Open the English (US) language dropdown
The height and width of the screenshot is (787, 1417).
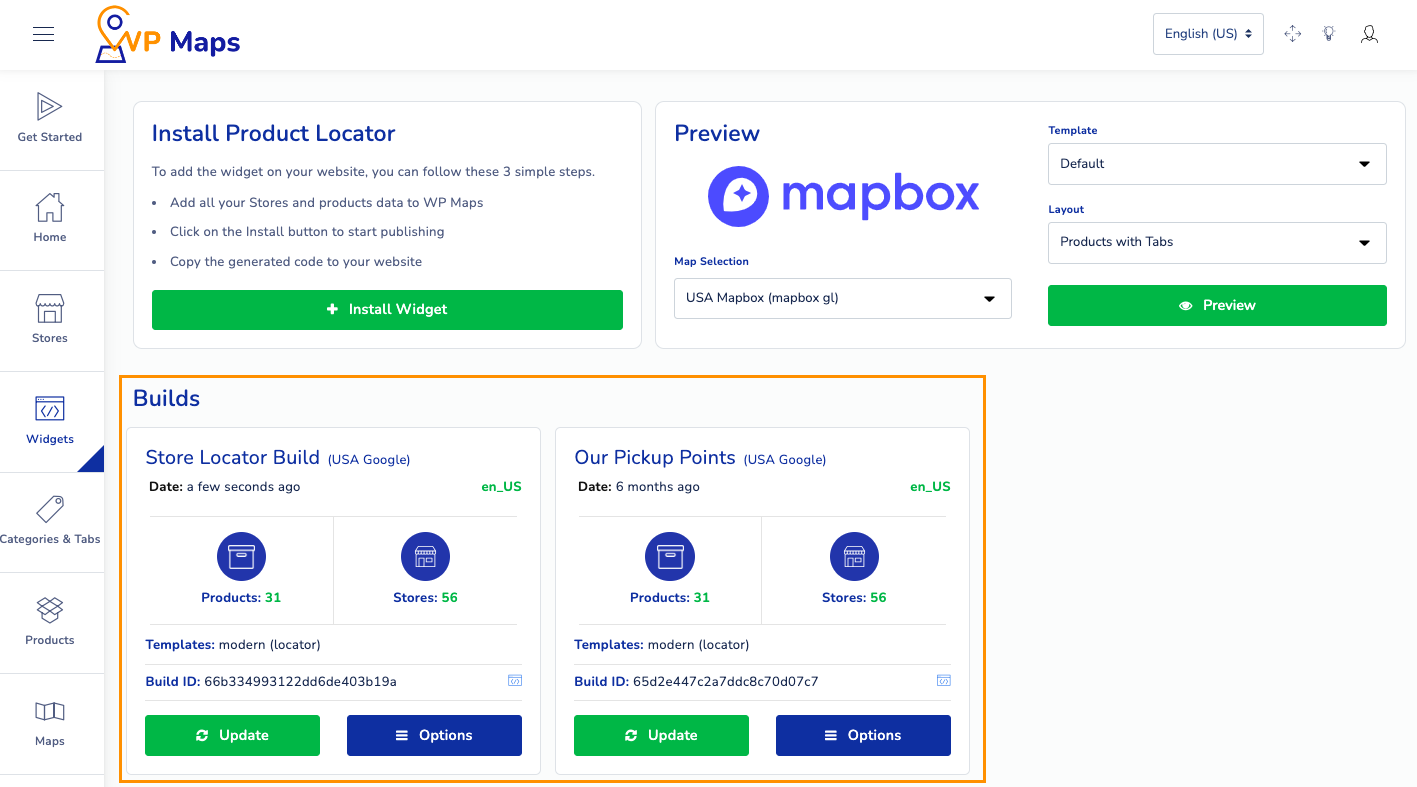pos(1208,34)
